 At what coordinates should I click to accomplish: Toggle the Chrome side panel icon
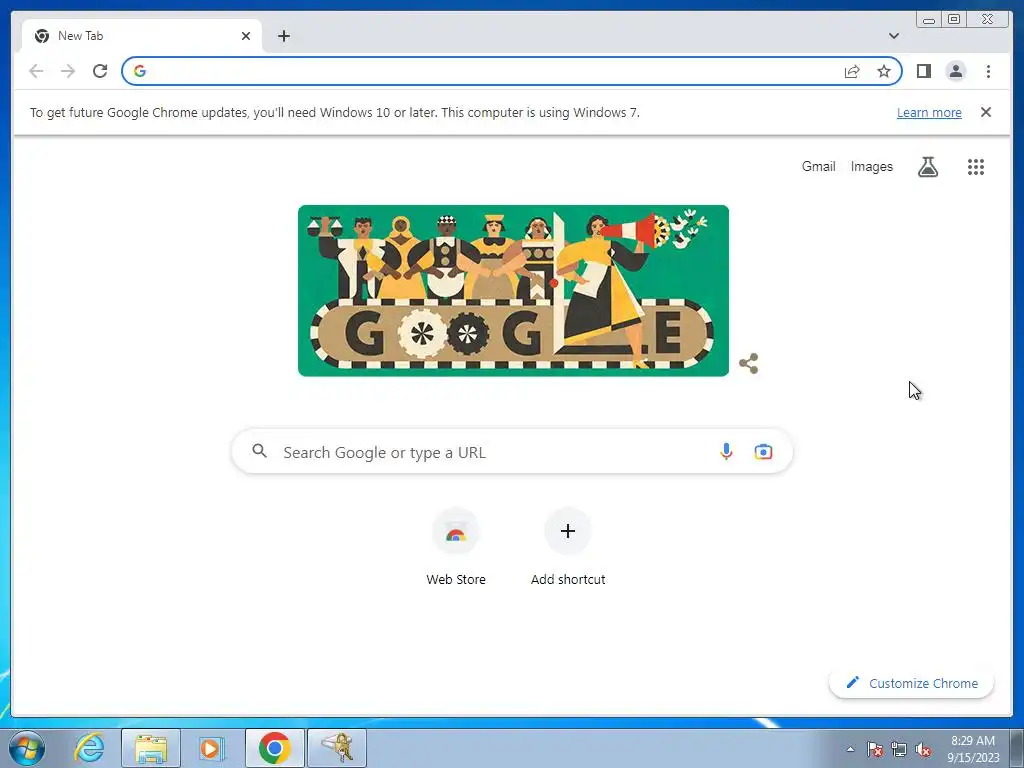pyautogui.click(x=923, y=71)
